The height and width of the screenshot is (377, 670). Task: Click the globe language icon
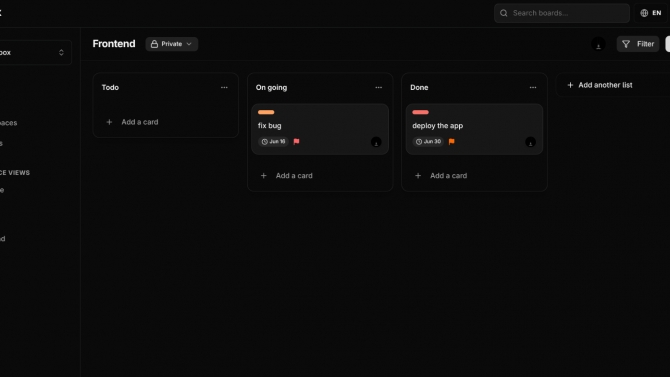[644, 13]
